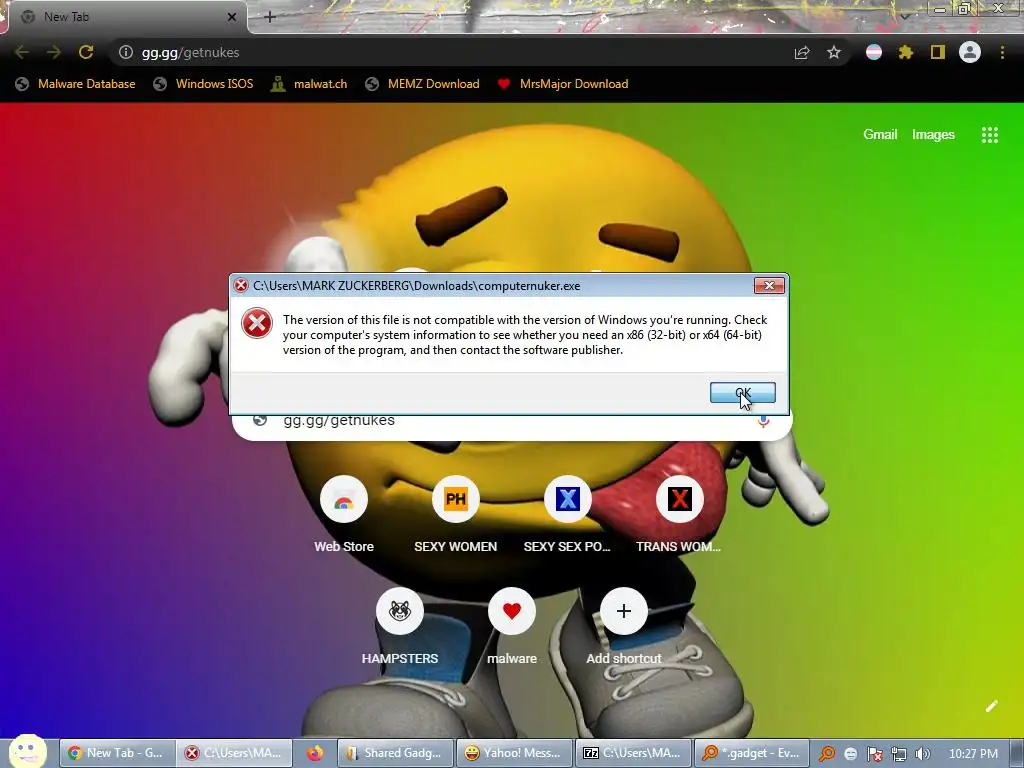Open a new tab with plus button
Viewport: 1024px width, 768px height.
tap(270, 17)
